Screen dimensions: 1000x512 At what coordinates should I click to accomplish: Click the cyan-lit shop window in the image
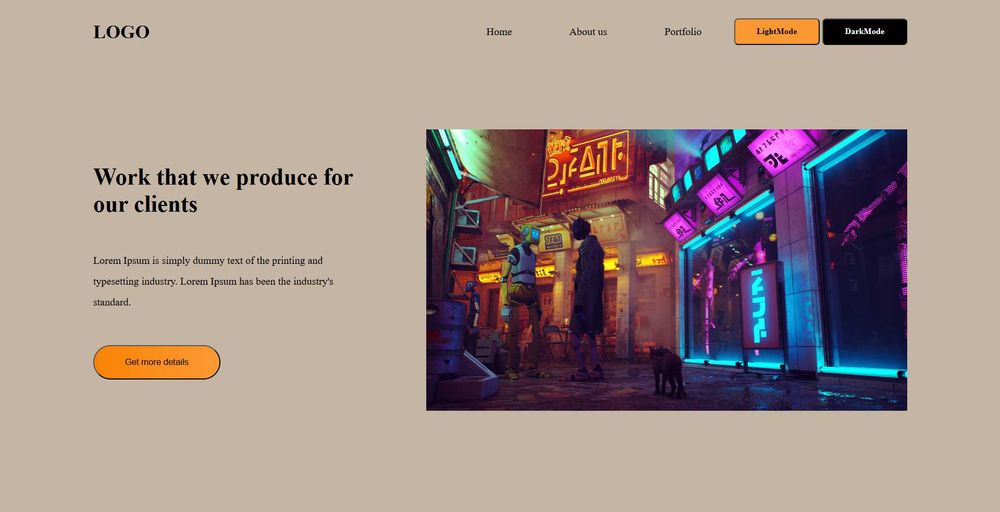[862, 255]
